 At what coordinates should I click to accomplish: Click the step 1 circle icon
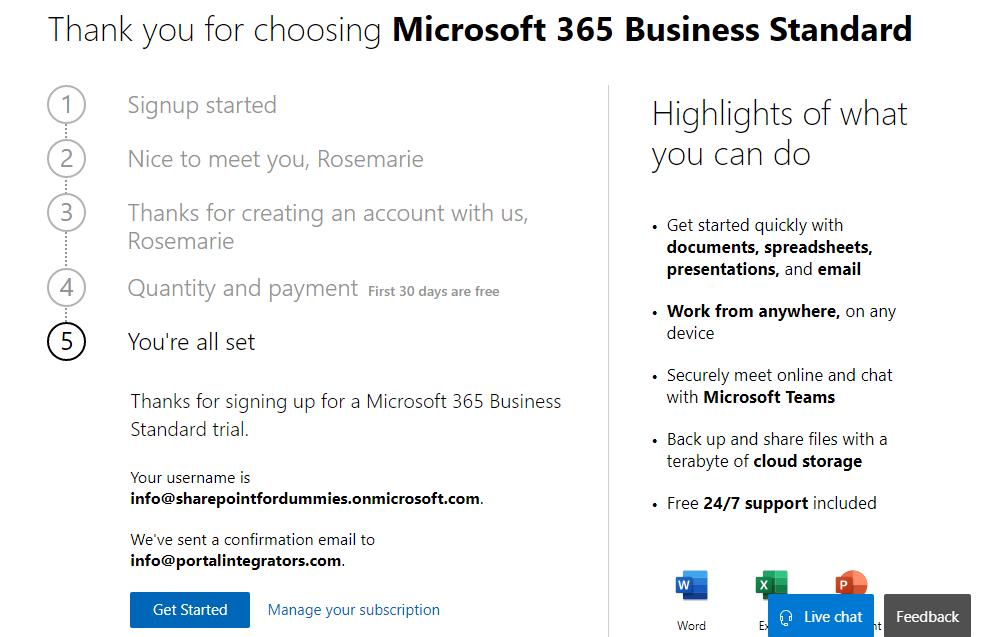(x=66, y=105)
